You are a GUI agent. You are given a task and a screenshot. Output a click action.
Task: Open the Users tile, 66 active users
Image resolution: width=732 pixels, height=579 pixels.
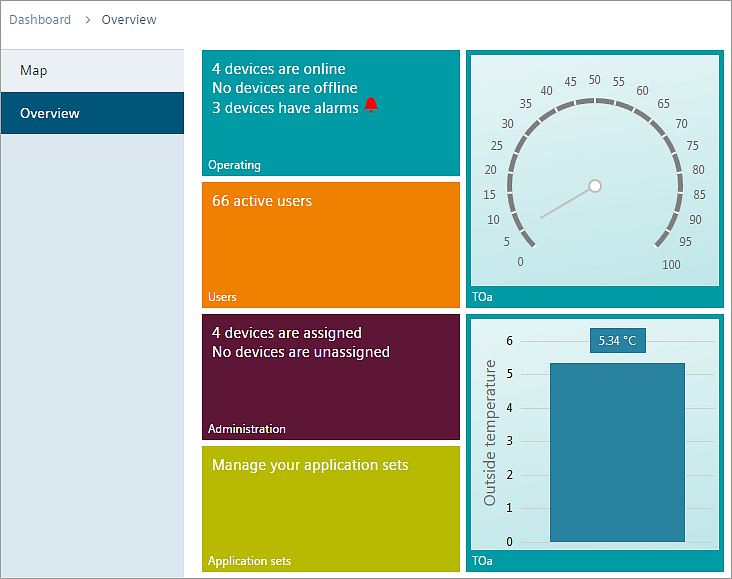(x=331, y=245)
